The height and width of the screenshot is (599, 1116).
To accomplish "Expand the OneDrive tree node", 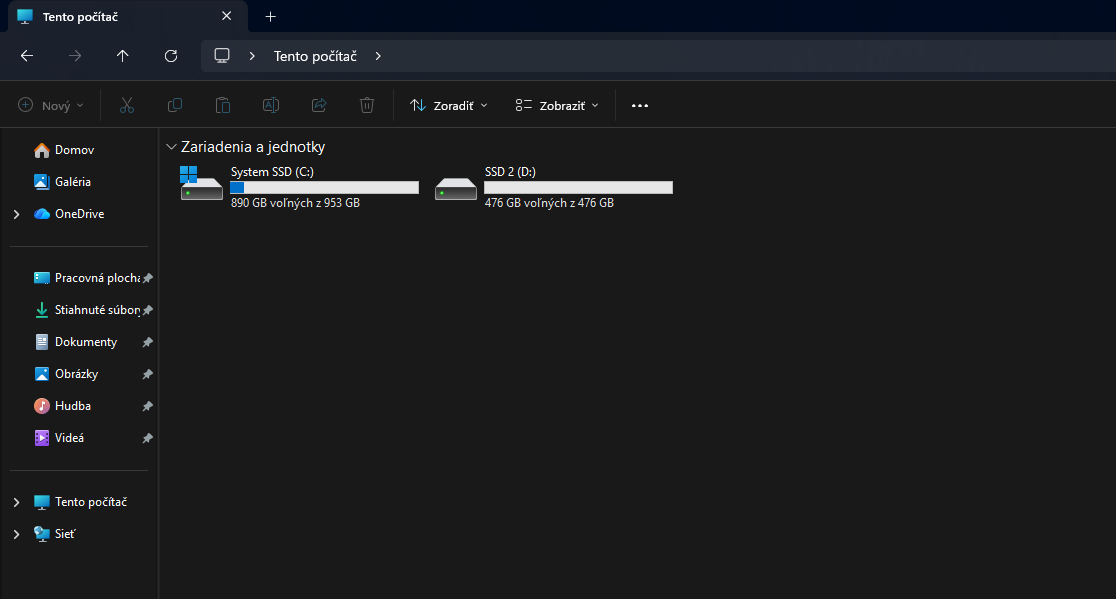I will 16,214.
